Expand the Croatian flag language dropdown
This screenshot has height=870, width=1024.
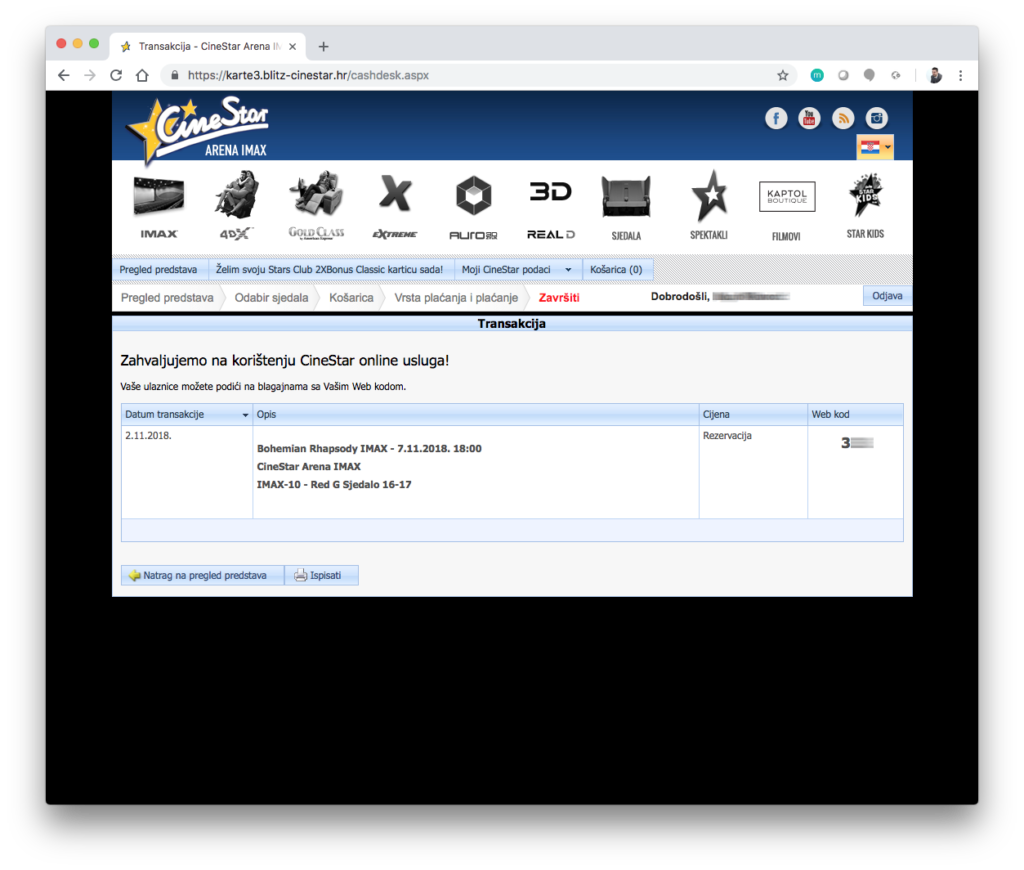point(875,147)
